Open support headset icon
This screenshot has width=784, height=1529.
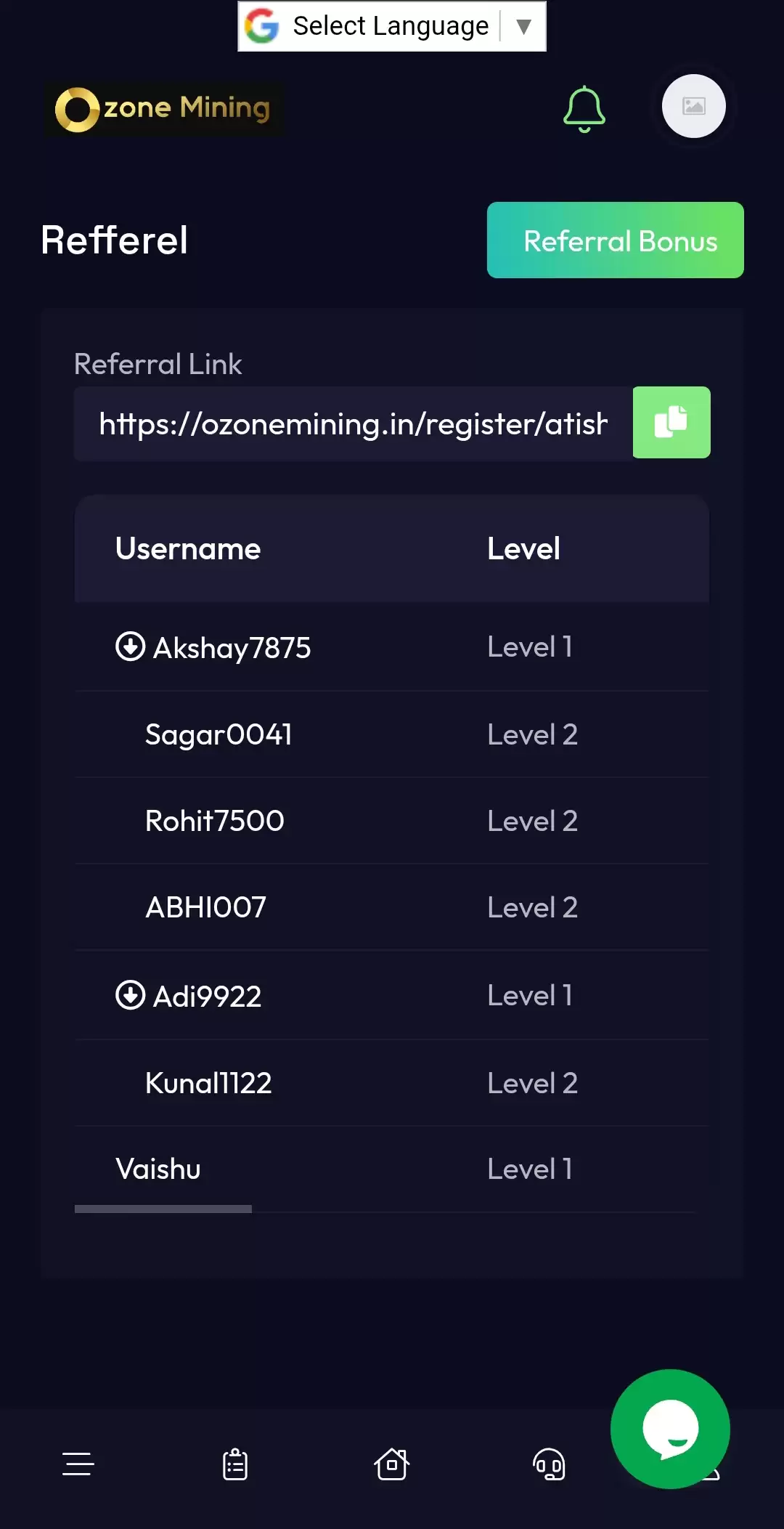pyautogui.click(x=549, y=1464)
